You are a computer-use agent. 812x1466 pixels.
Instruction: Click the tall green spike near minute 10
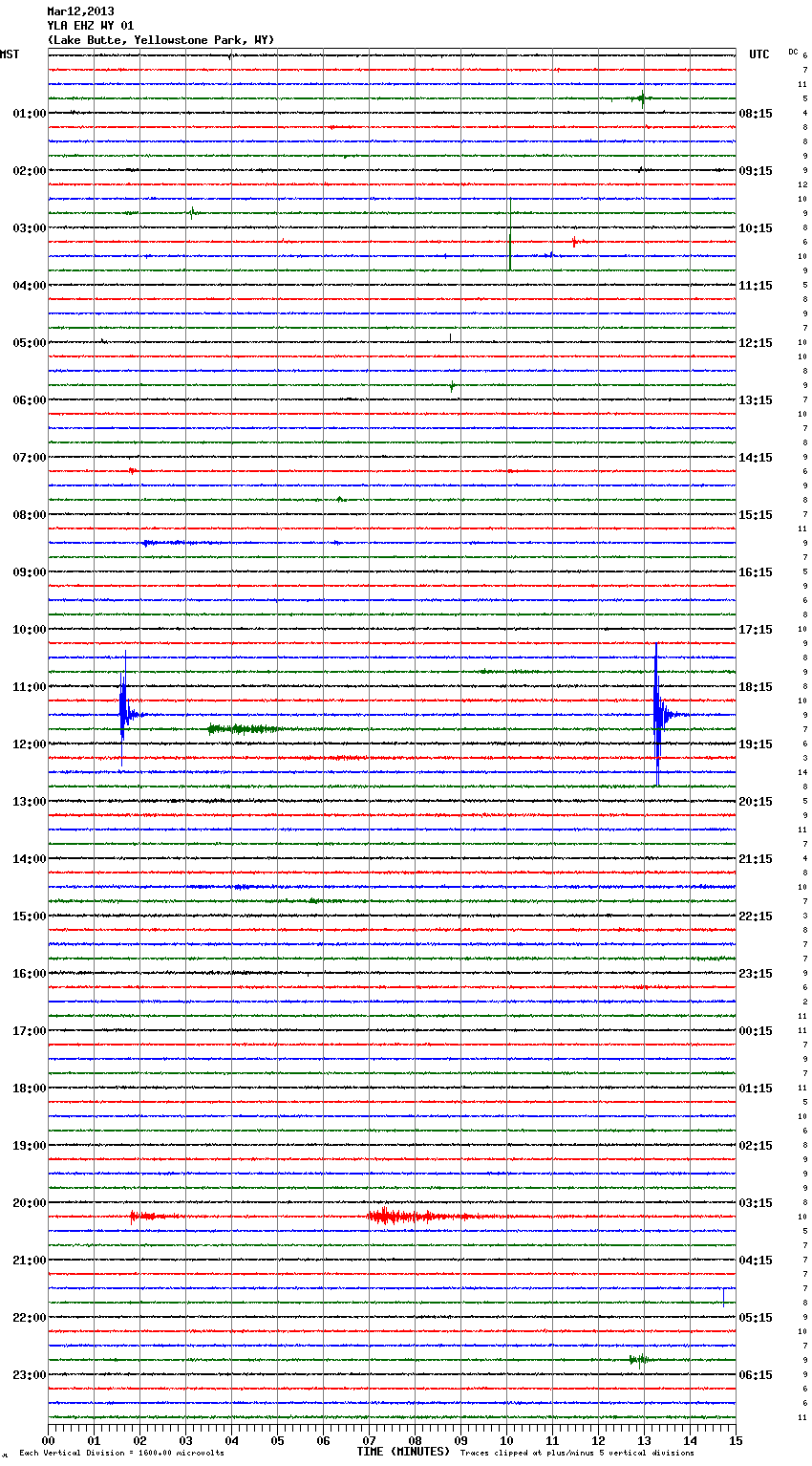tap(510, 234)
